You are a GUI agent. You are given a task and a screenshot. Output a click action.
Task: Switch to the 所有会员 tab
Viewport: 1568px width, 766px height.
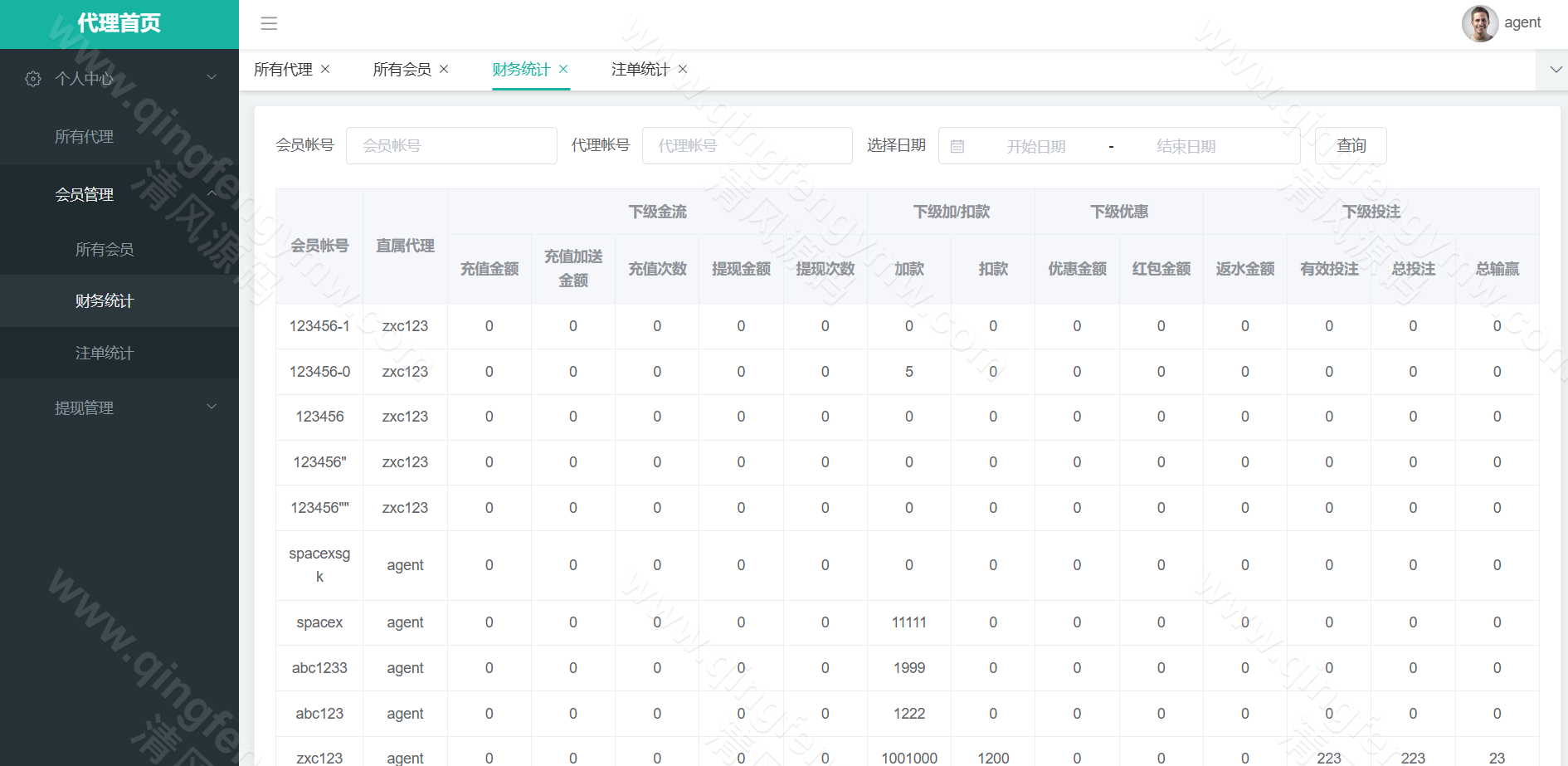coord(402,70)
